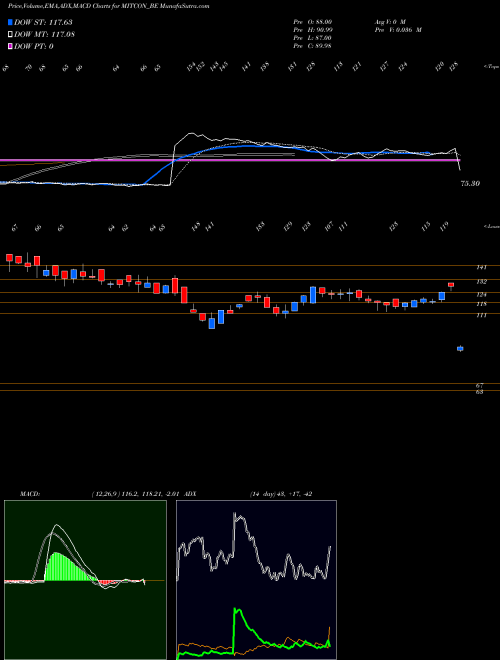Click the ADX '(14 day) 48, +17, -42' values
The width and height of the screenshot is (500, 660).
point(281,493)
